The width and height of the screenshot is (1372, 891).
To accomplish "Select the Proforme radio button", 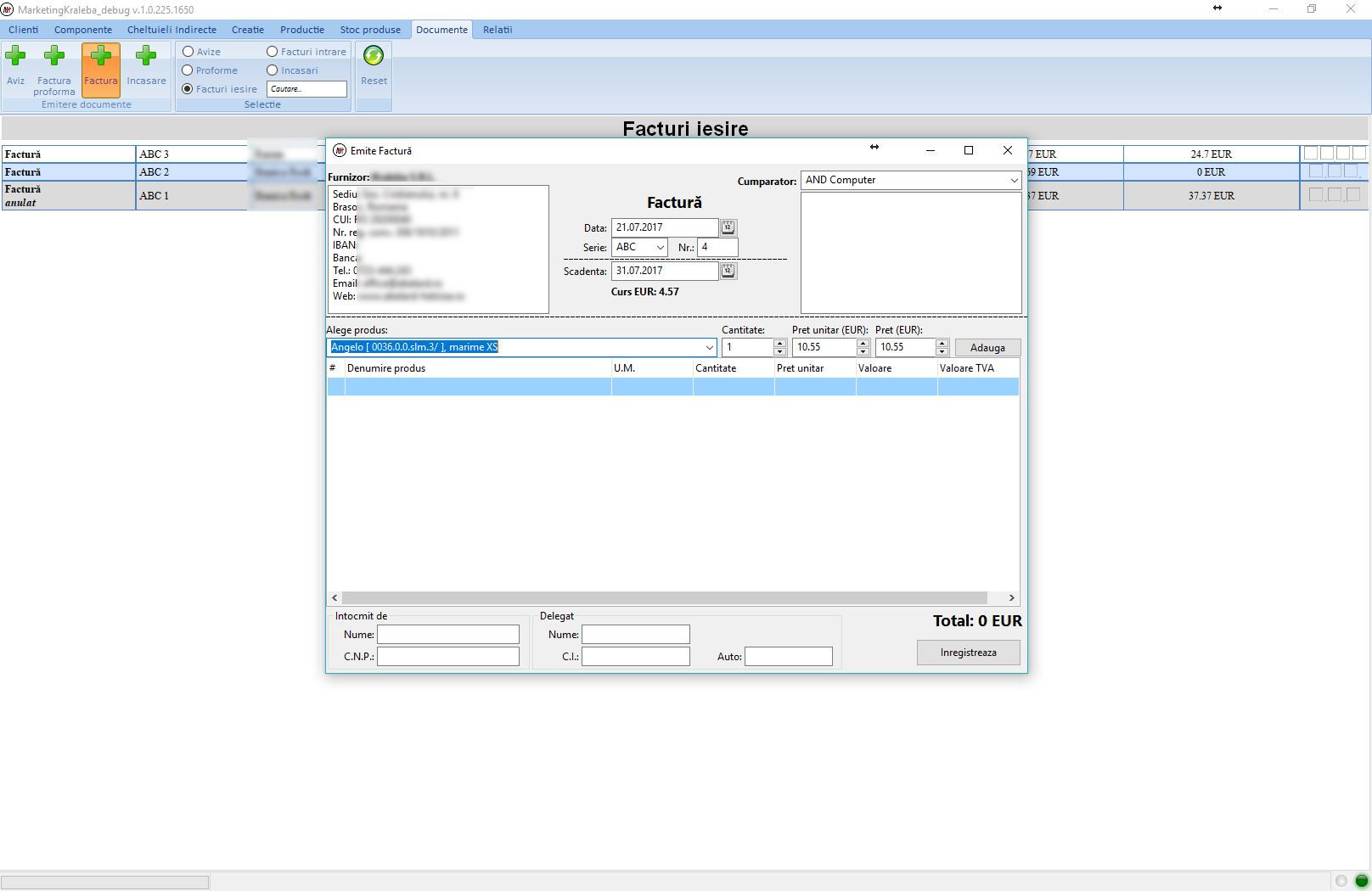I will [x=188, y=70].
